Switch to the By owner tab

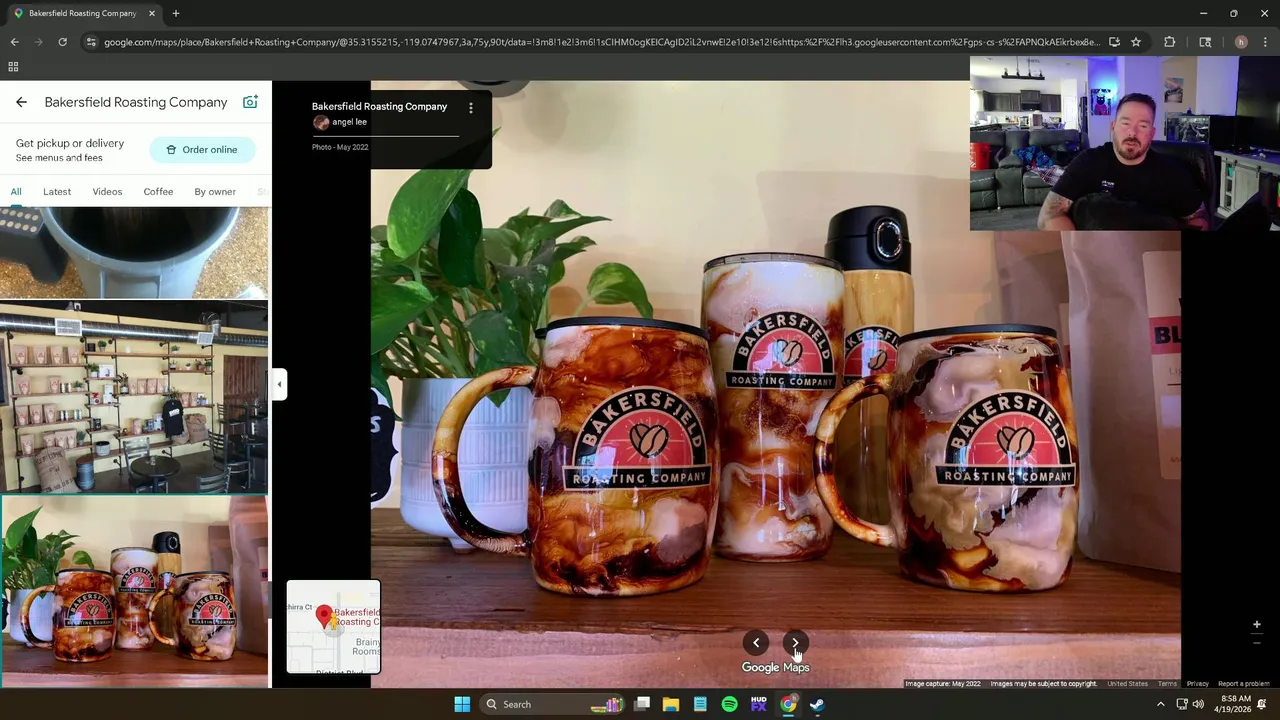215,192
